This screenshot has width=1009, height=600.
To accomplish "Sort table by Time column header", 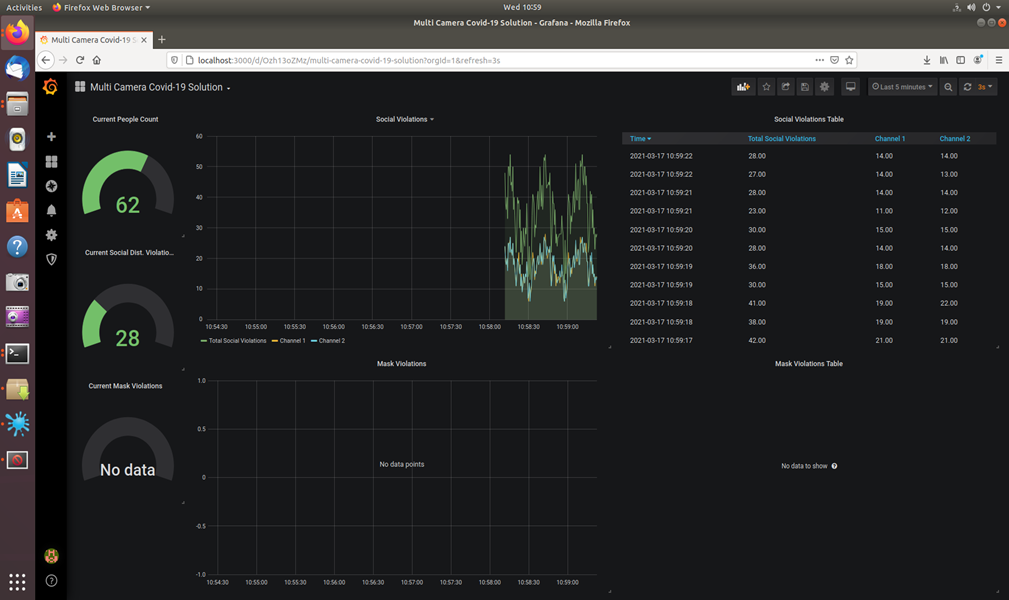I will click(x=640, y=139).
